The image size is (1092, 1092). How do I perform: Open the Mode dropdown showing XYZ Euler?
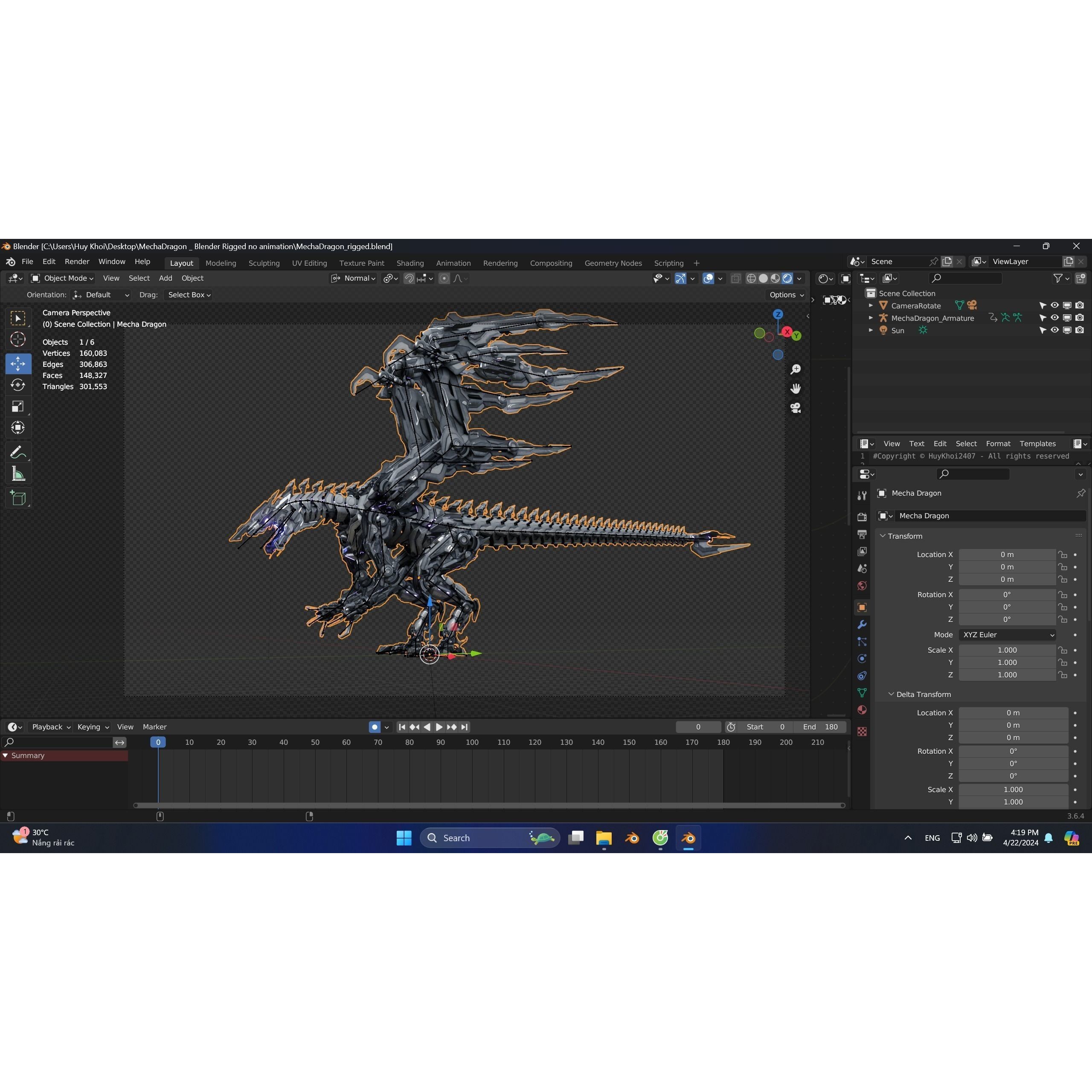(x=1008, y=635)
